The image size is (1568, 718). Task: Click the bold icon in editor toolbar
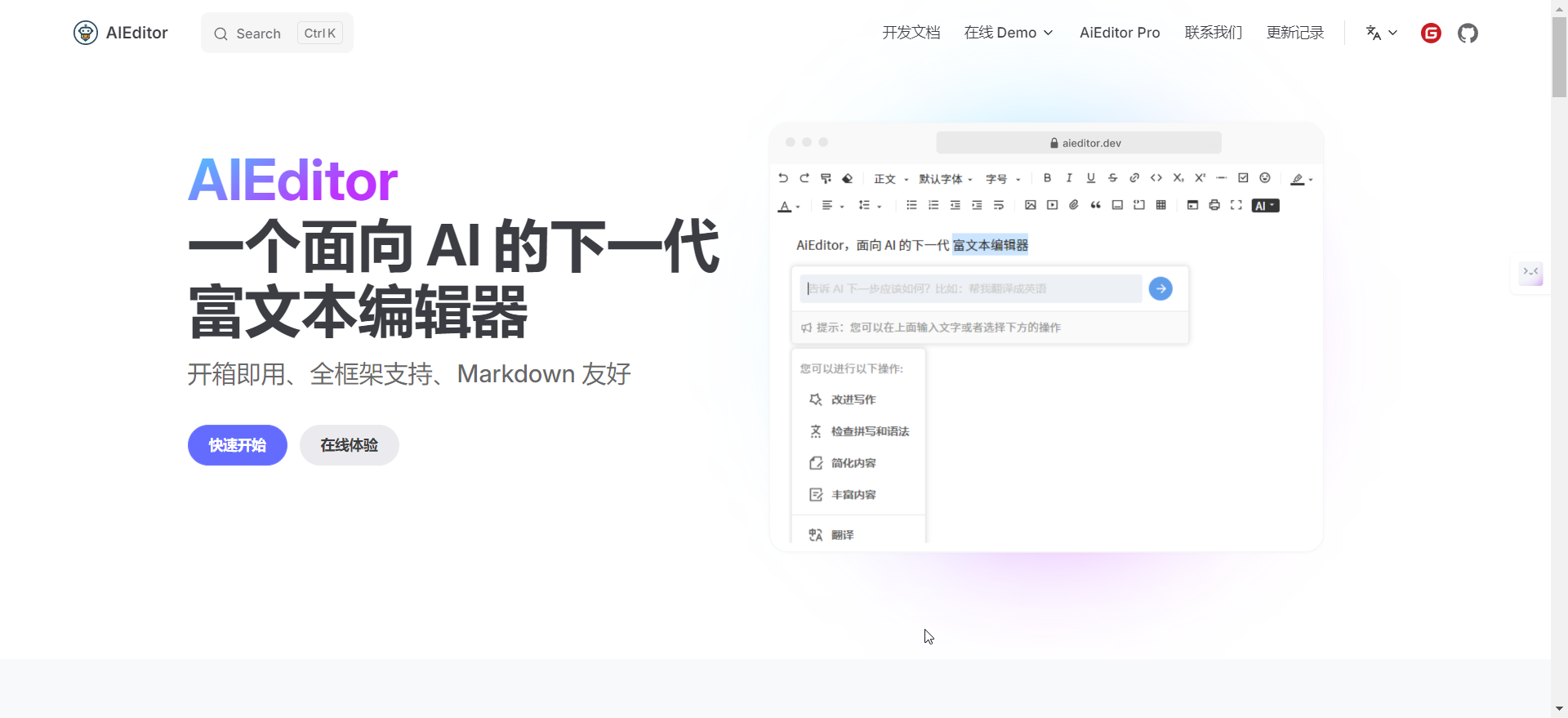coord(1047,178)
